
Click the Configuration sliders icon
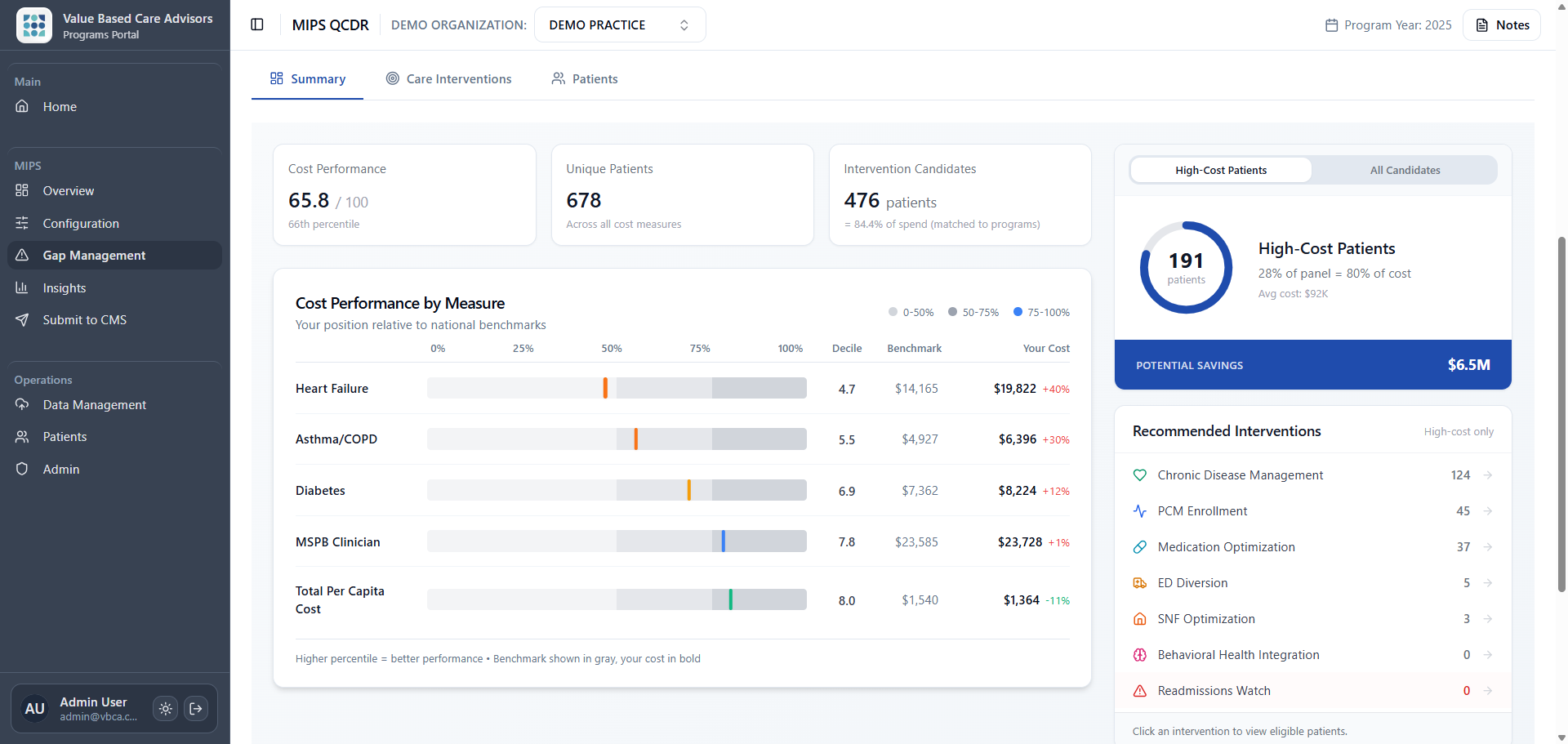point(22,223)
